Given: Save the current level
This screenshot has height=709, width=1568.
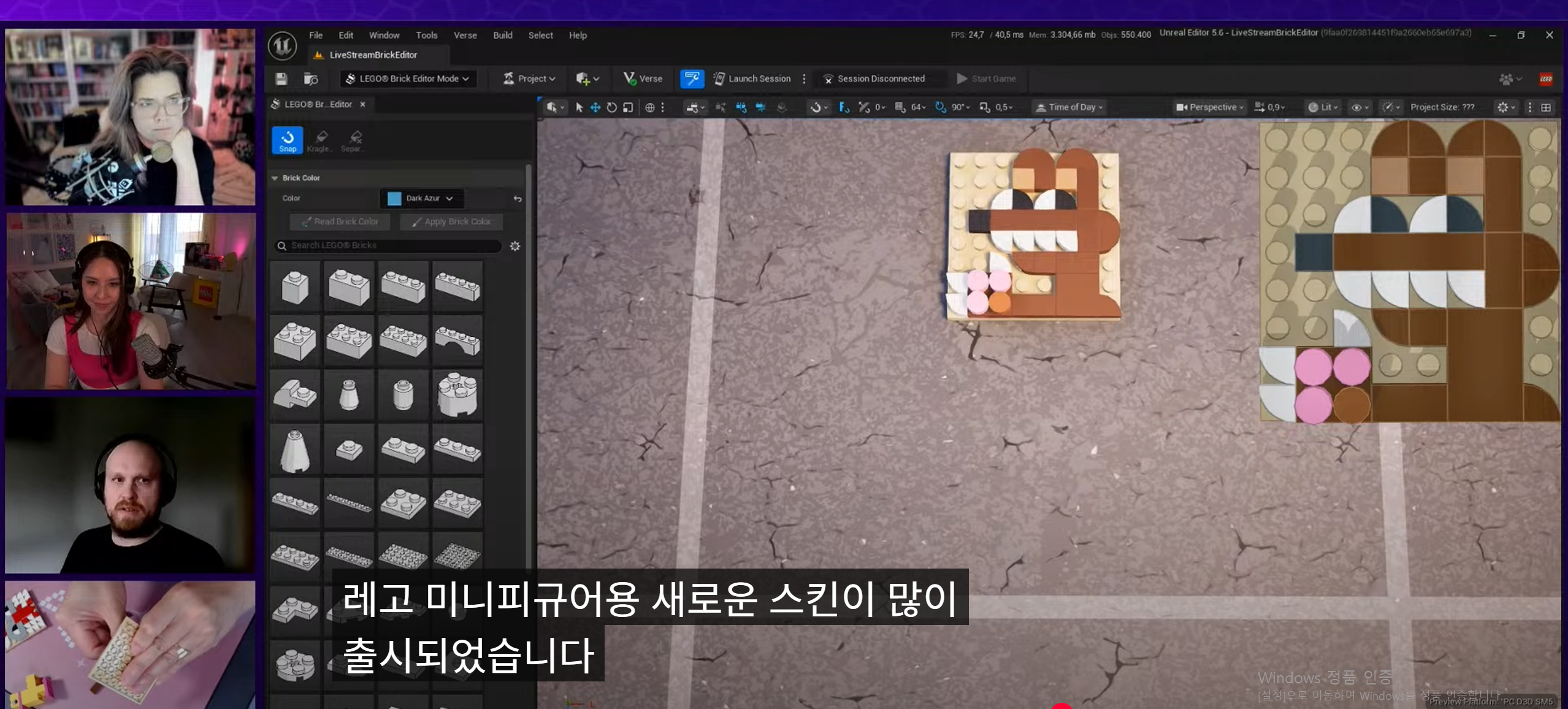Looking at the screenshot, I should (281, 79).
